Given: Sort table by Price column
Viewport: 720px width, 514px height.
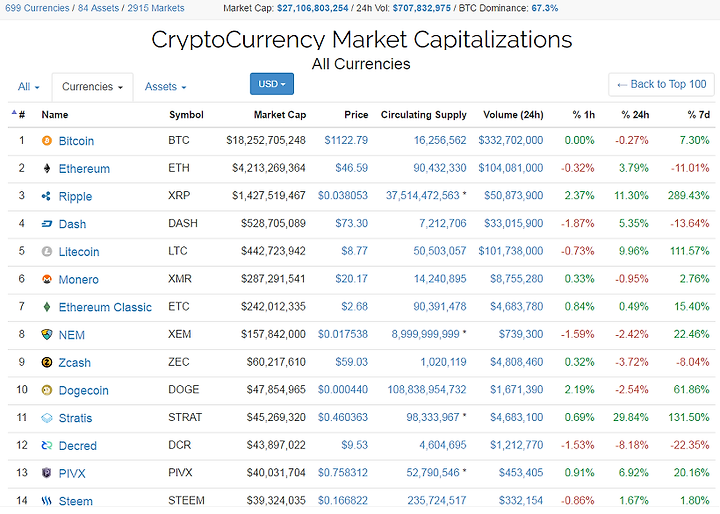Looking at the screenshot, I should click(x=356, y=114).
